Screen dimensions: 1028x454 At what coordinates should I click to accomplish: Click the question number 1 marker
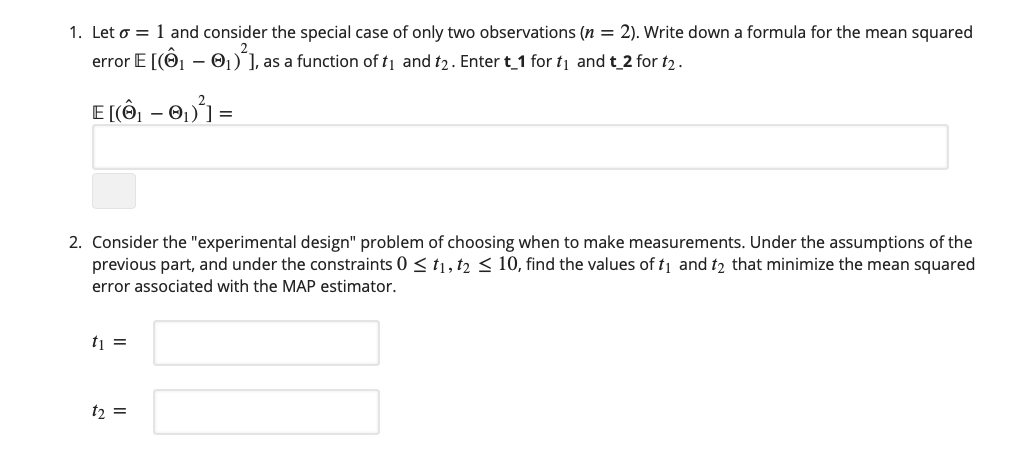coord(76,33)
